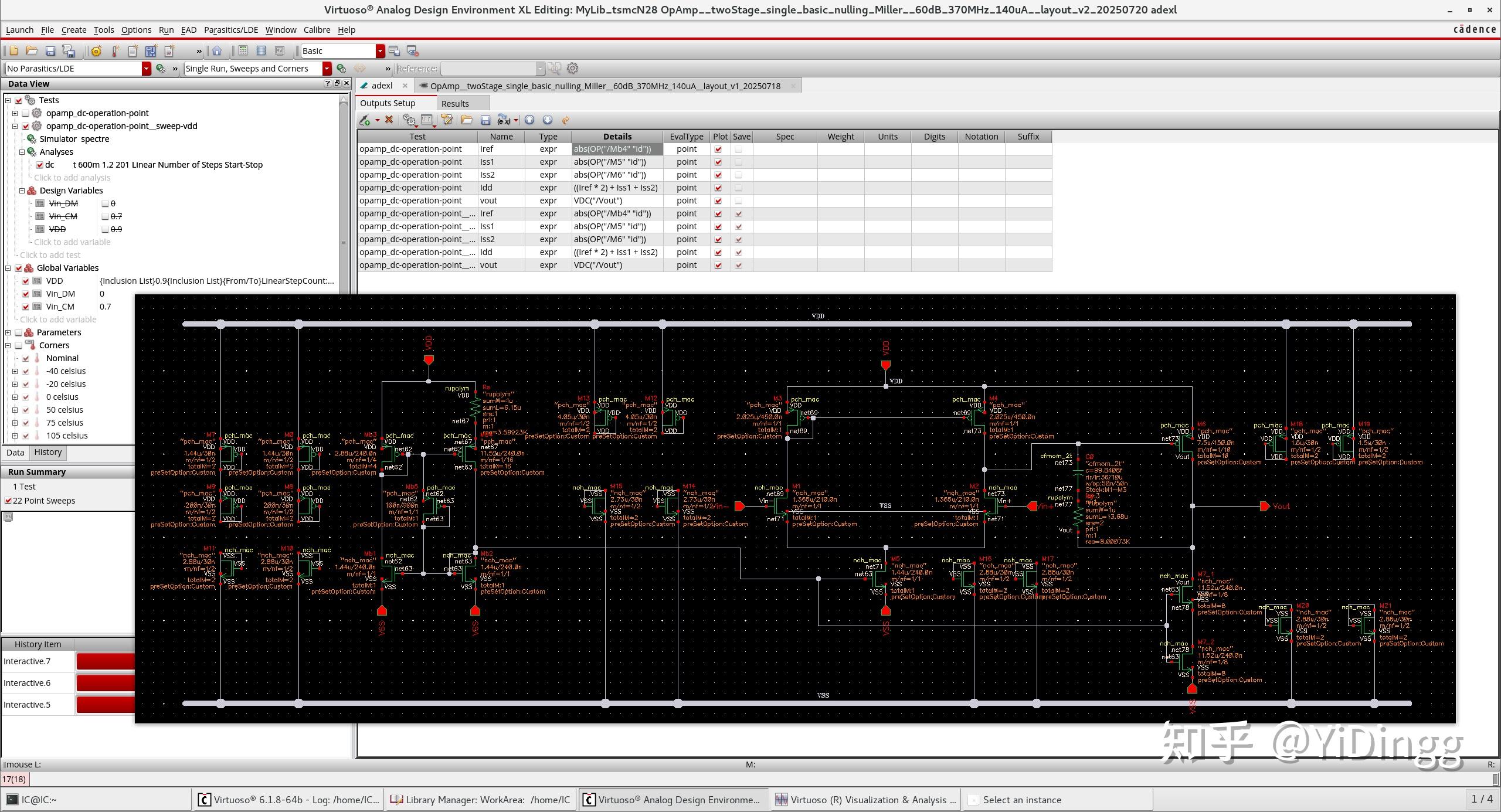Toggle Save checkbox for first Iref row

(x=738, y=150)
